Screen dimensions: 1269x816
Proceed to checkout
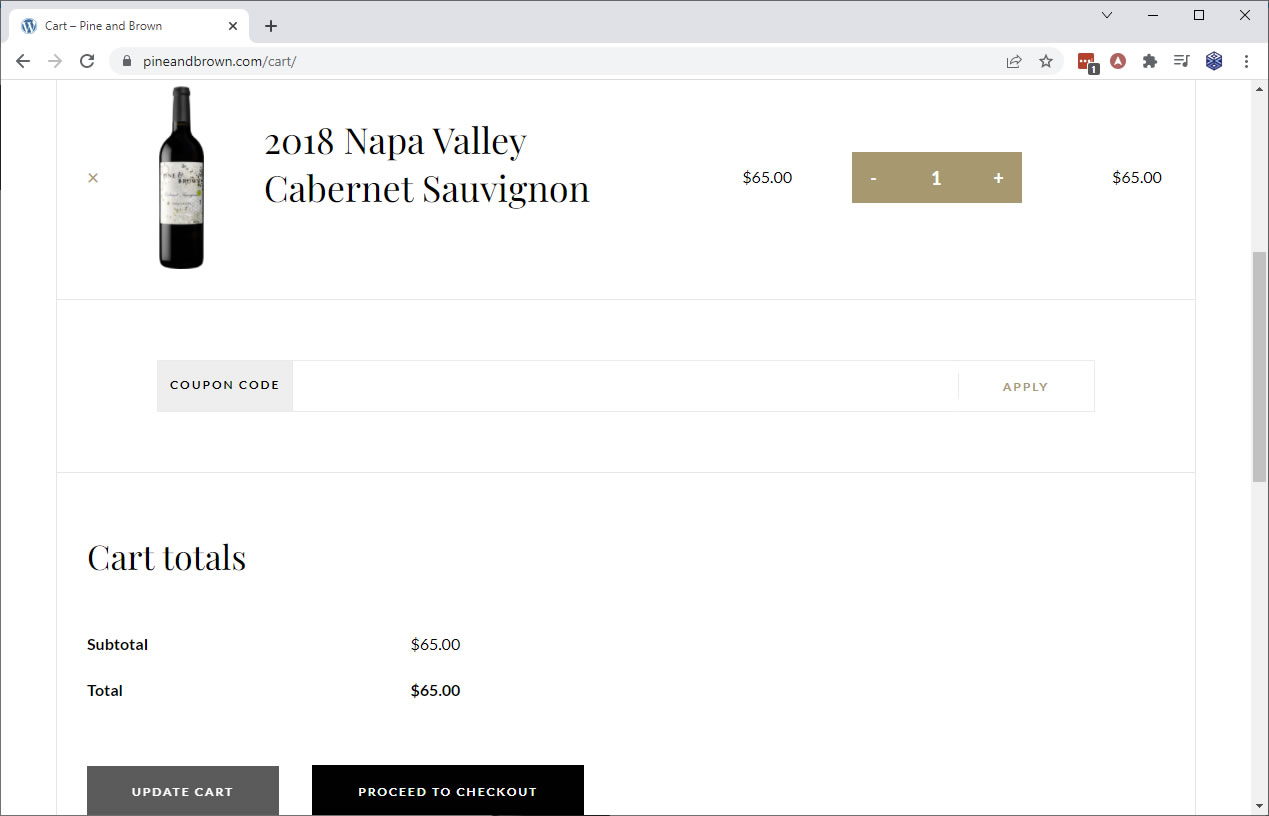coord(447,791)
